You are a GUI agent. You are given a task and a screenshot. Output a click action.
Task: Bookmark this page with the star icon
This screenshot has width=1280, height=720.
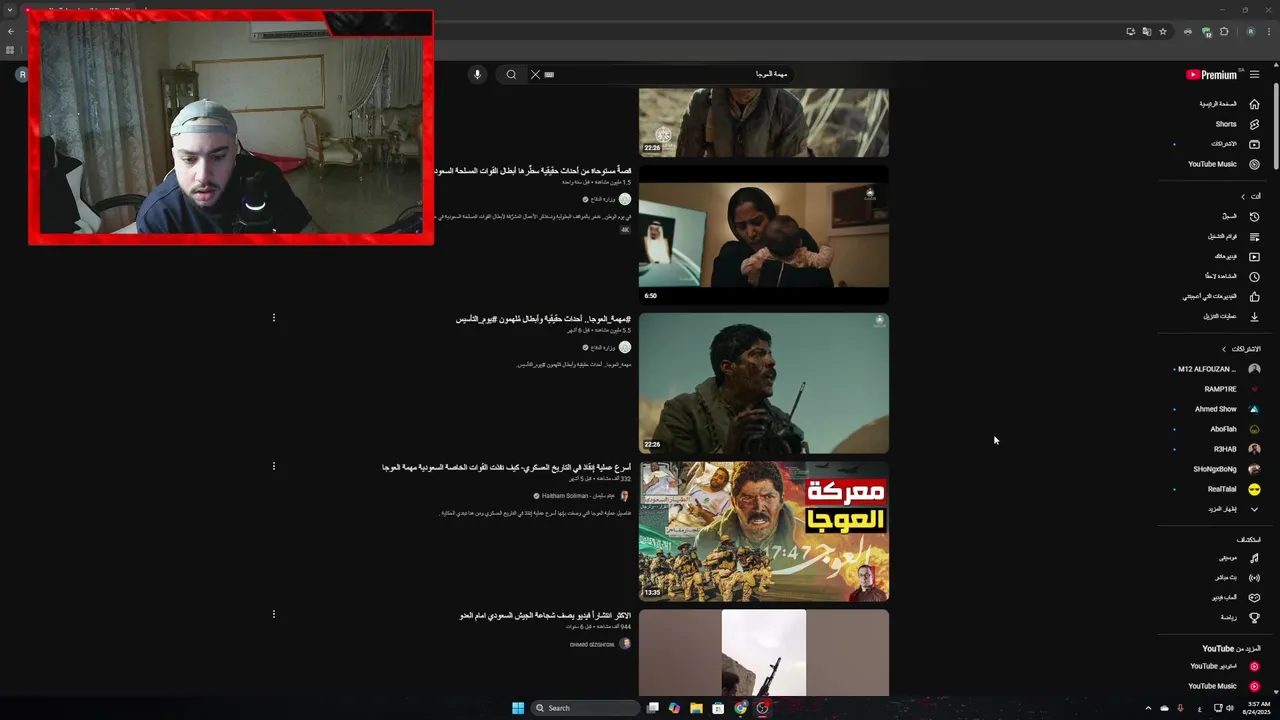1162,32
